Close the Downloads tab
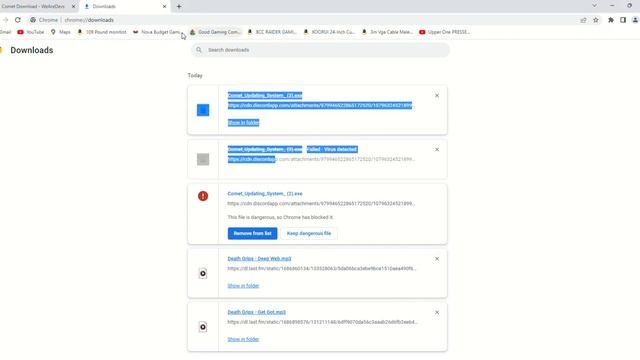Image resolution: width=640 pixels, height=360 pixels. click(164, 7)
